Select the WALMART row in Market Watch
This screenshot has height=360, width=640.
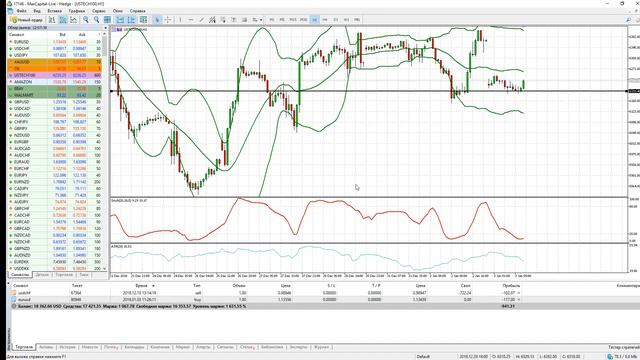click(55, 95)
